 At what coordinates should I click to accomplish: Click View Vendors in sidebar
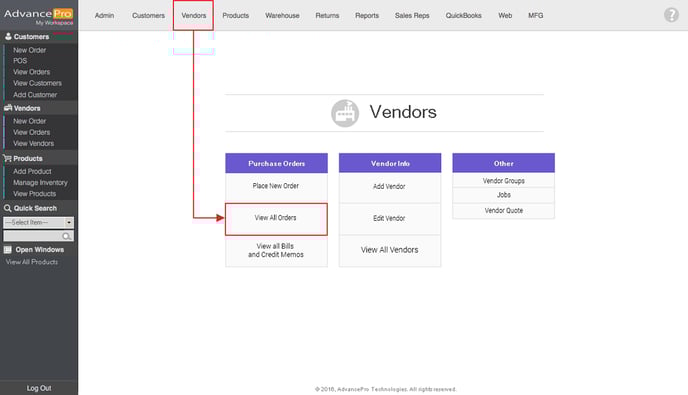coord(33,143)
